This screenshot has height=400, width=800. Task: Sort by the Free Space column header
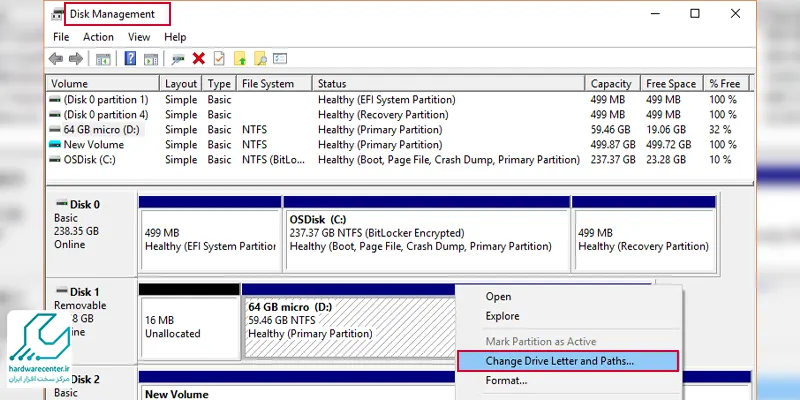click(672, 84)
